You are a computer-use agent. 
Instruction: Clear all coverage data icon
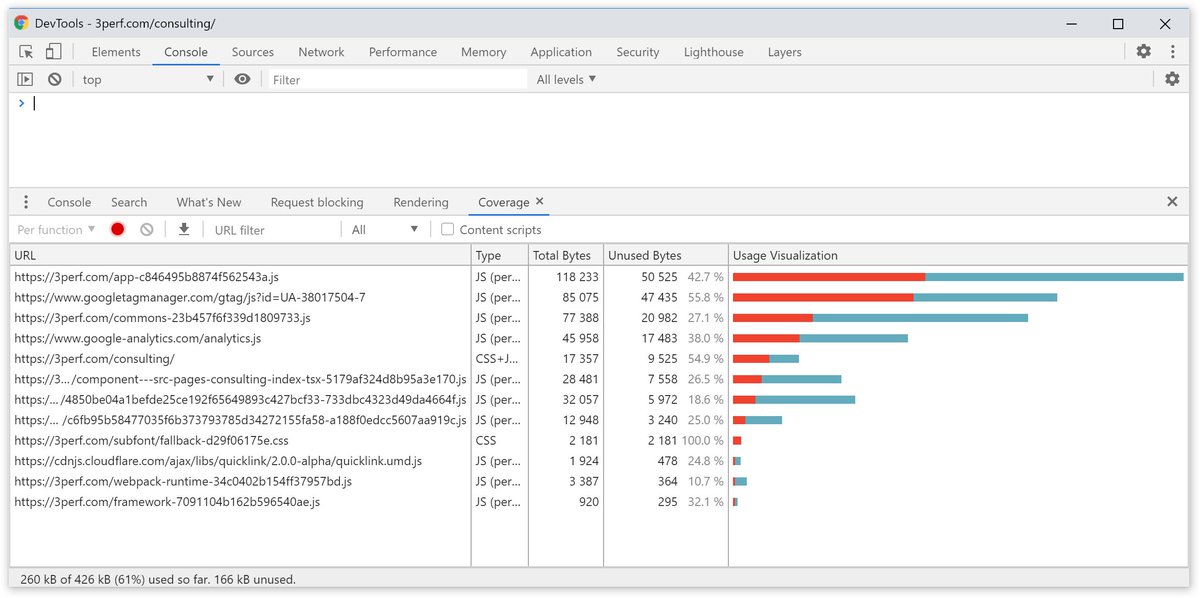[x=147, y=229]
